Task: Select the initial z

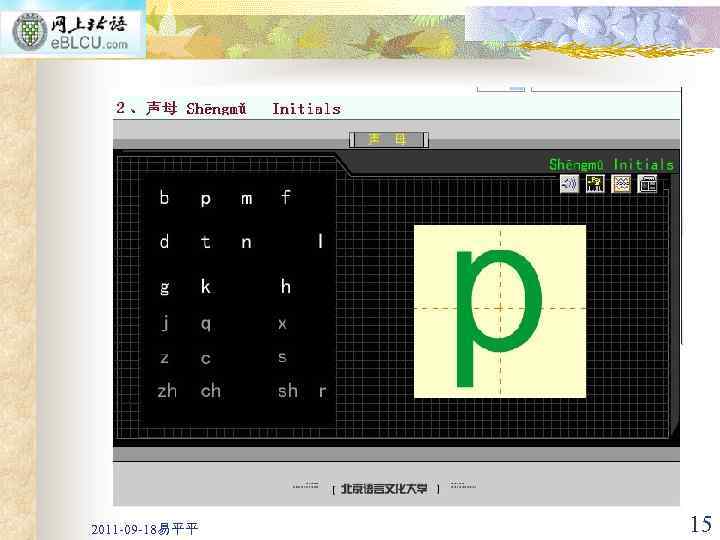Action: click(x=164, y=358)
